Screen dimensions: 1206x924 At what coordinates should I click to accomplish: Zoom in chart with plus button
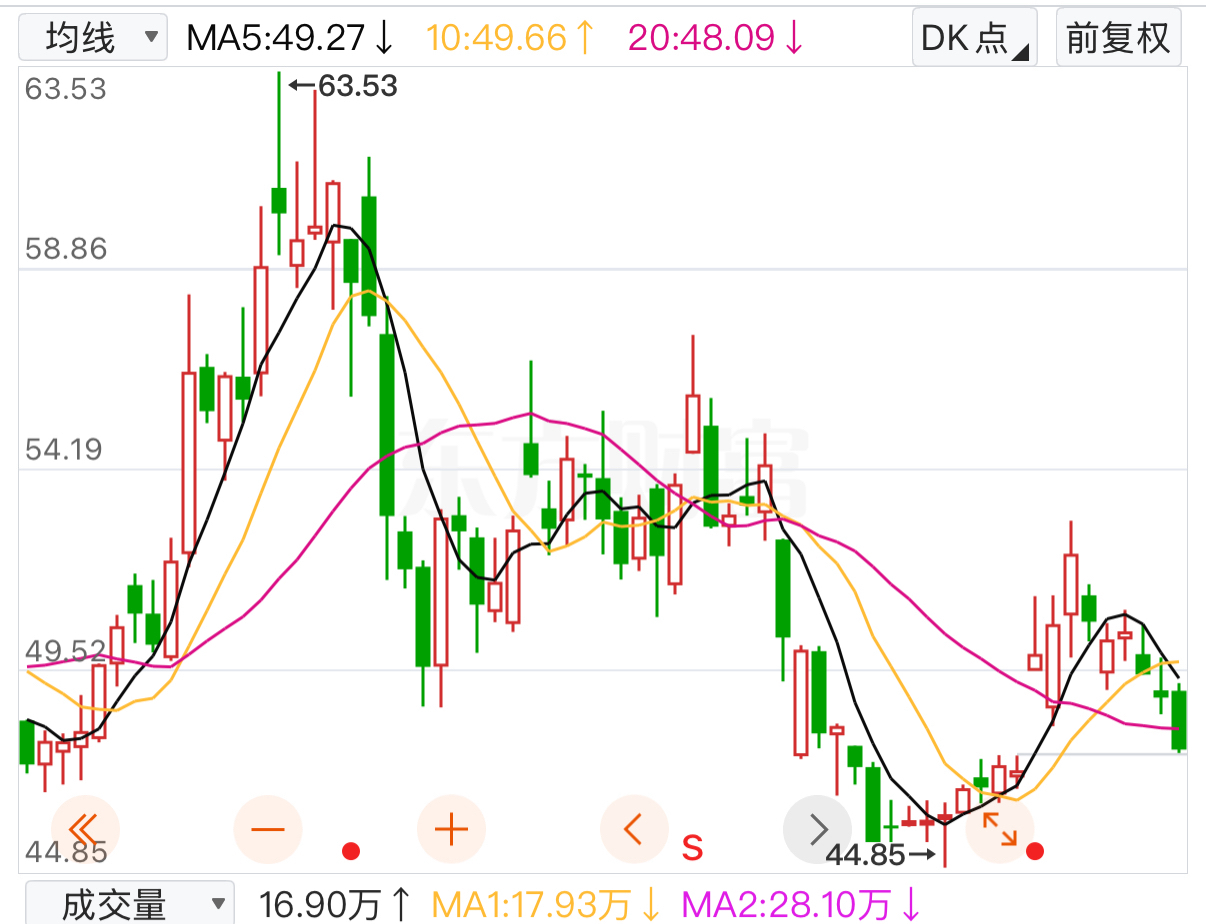click(451, 829)
